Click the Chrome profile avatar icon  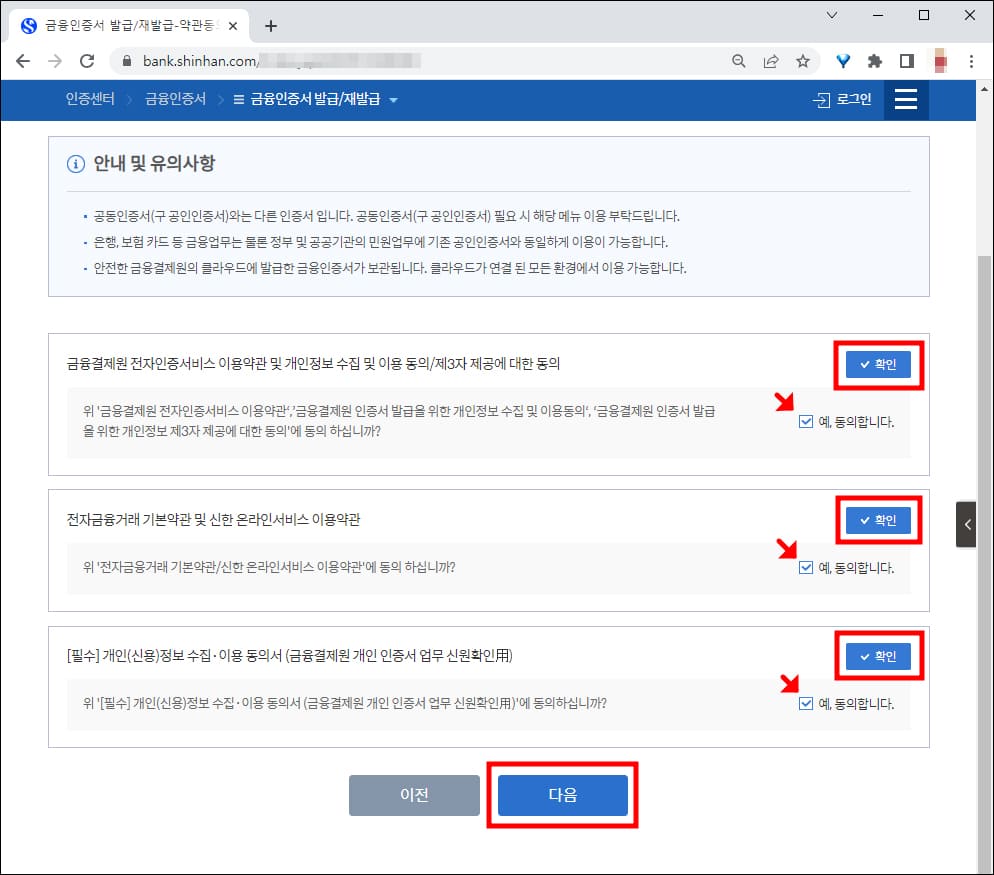(940, 60)
